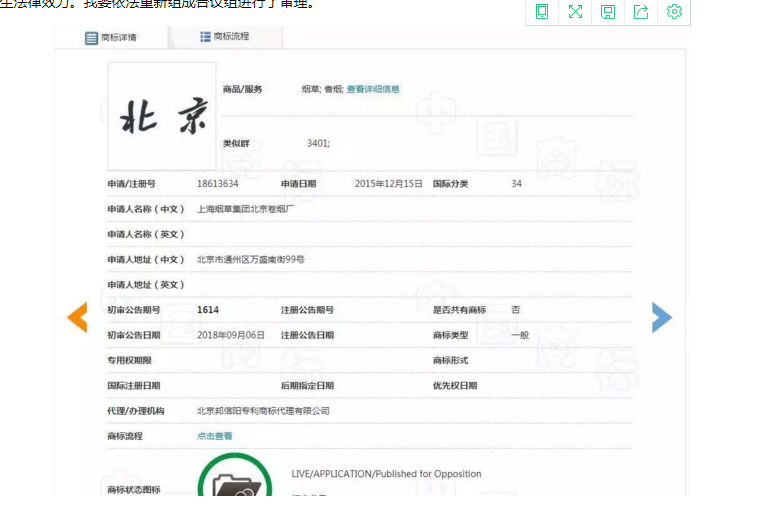Click the 专用权期限 label
769x505 pixels.
click(x=129, y=360)
